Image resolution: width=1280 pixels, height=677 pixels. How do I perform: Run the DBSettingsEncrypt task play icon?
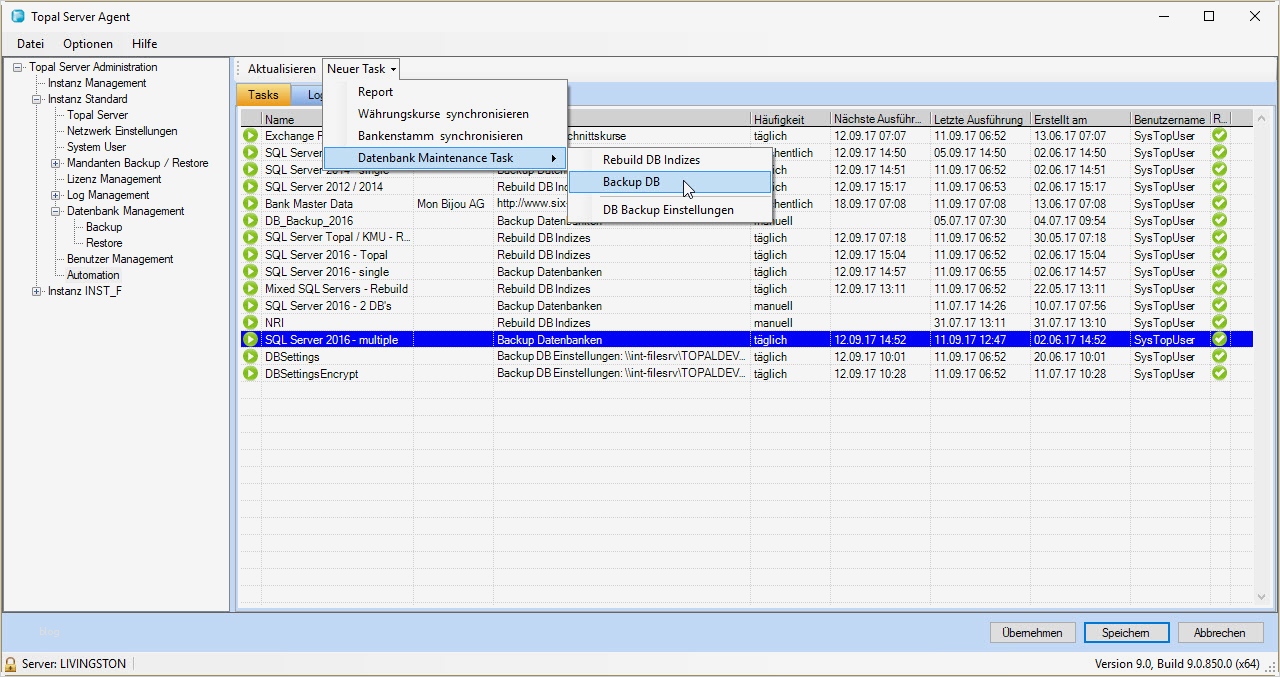[250, 374]
